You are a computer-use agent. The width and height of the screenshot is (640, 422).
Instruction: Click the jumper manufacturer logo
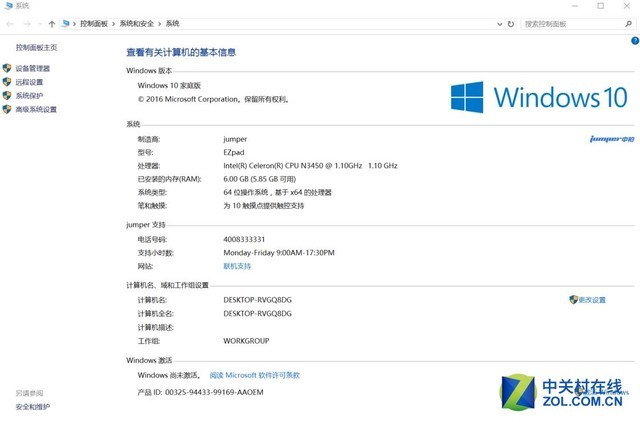[x=612, y=139]
